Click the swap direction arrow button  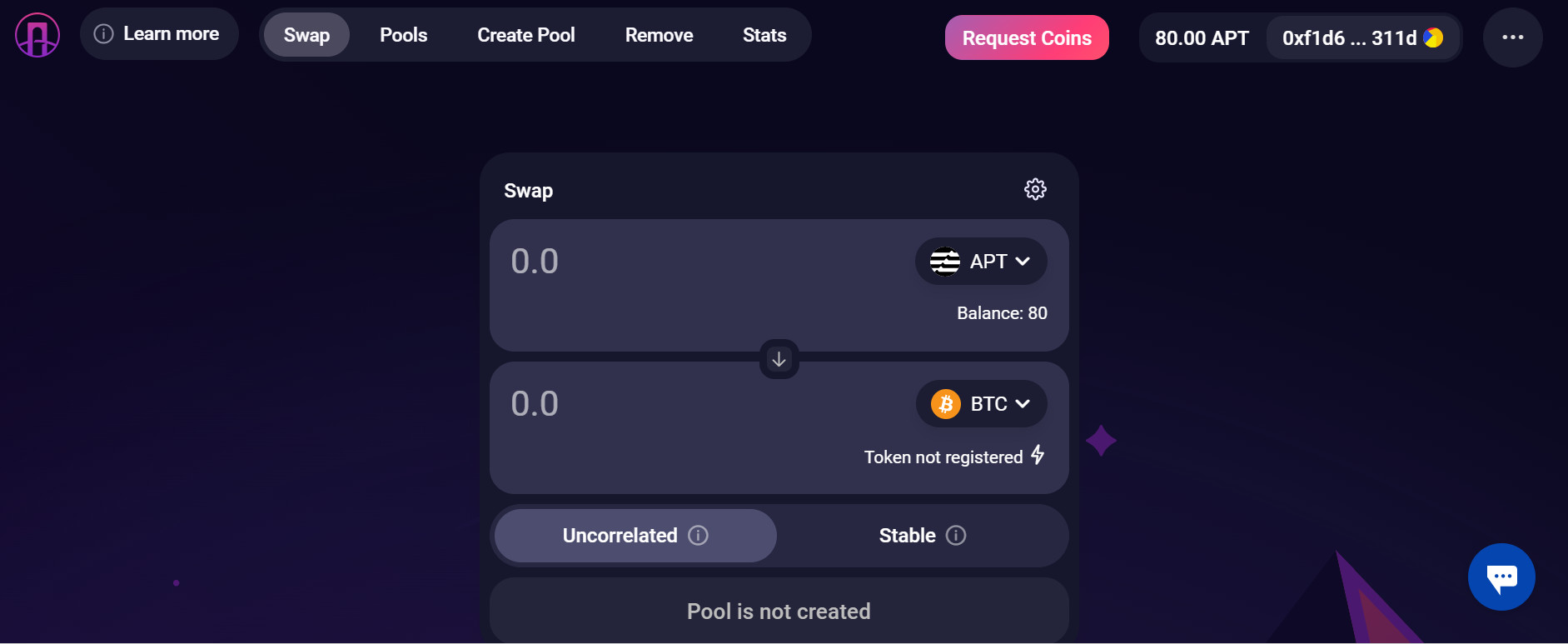[779, 359]
